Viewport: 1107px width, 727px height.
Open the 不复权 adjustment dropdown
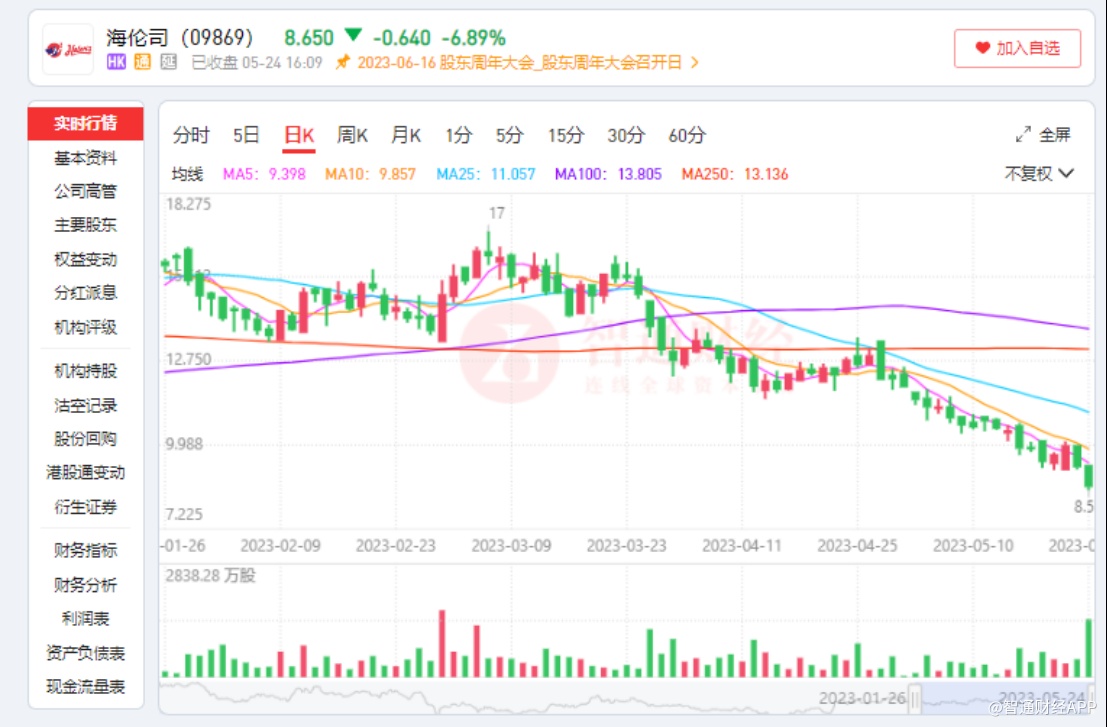tap(1039, 174)
